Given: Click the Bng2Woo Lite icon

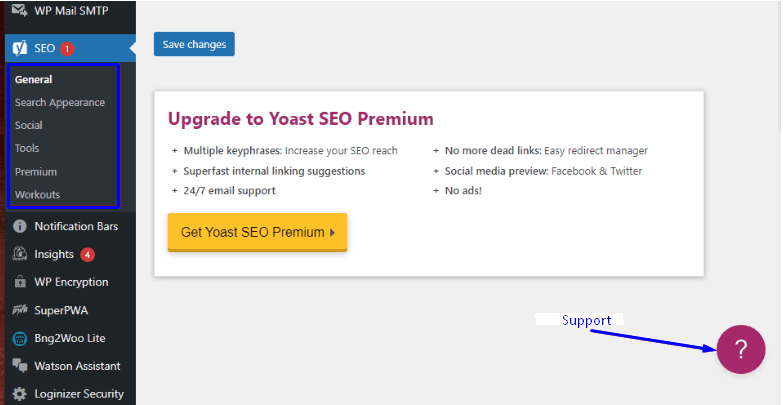Looking at the screenshot, I should click(x=19, y=338).
